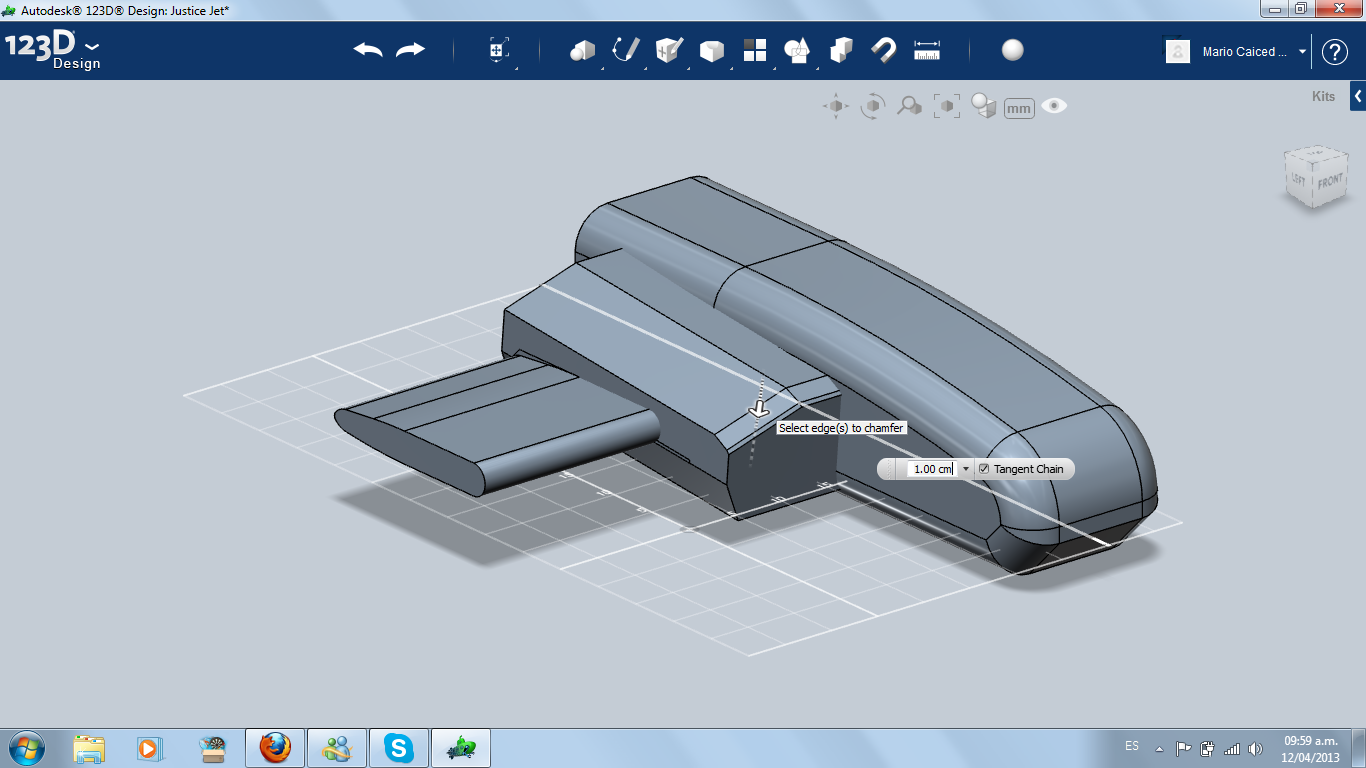The width and height of the screenshot is (1366, 768).
Task: Open the chamfer distance dropdown arrow
Action: coord(965,469)
